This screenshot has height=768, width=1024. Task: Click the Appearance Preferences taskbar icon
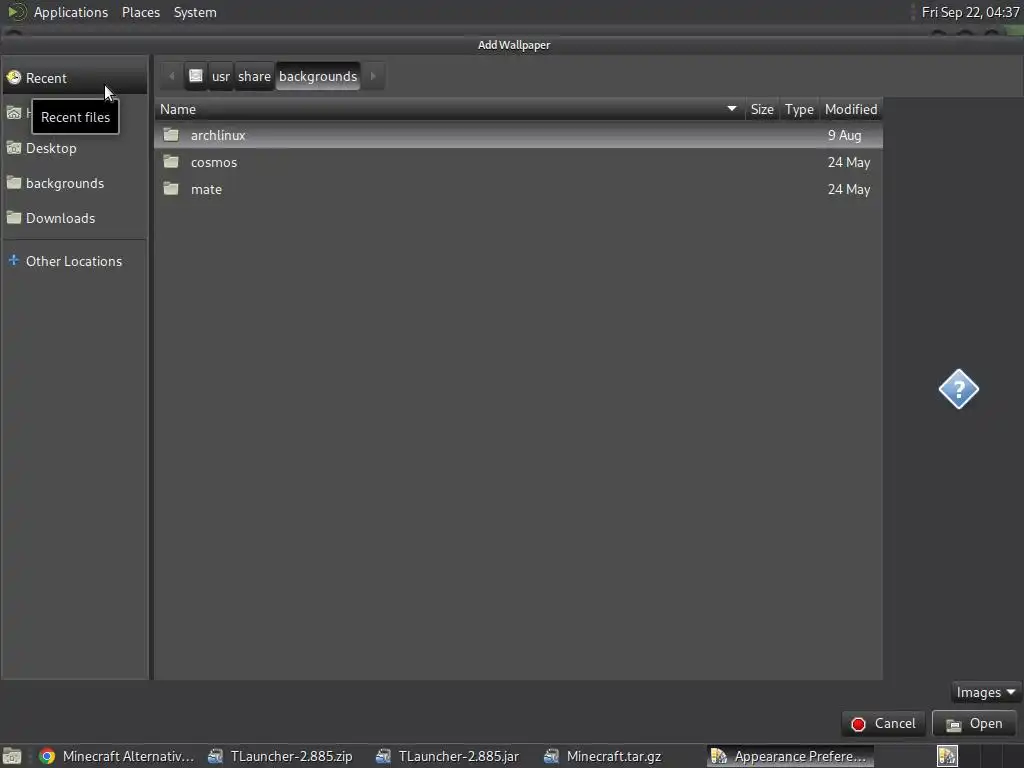pos(719,756)
